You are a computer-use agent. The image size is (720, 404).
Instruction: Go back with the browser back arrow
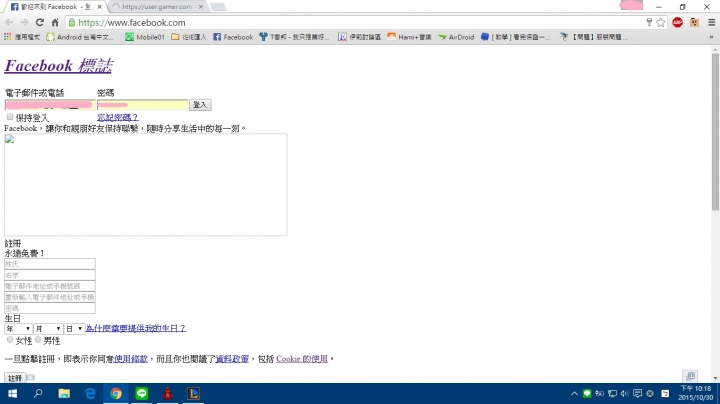click(9, 22)
